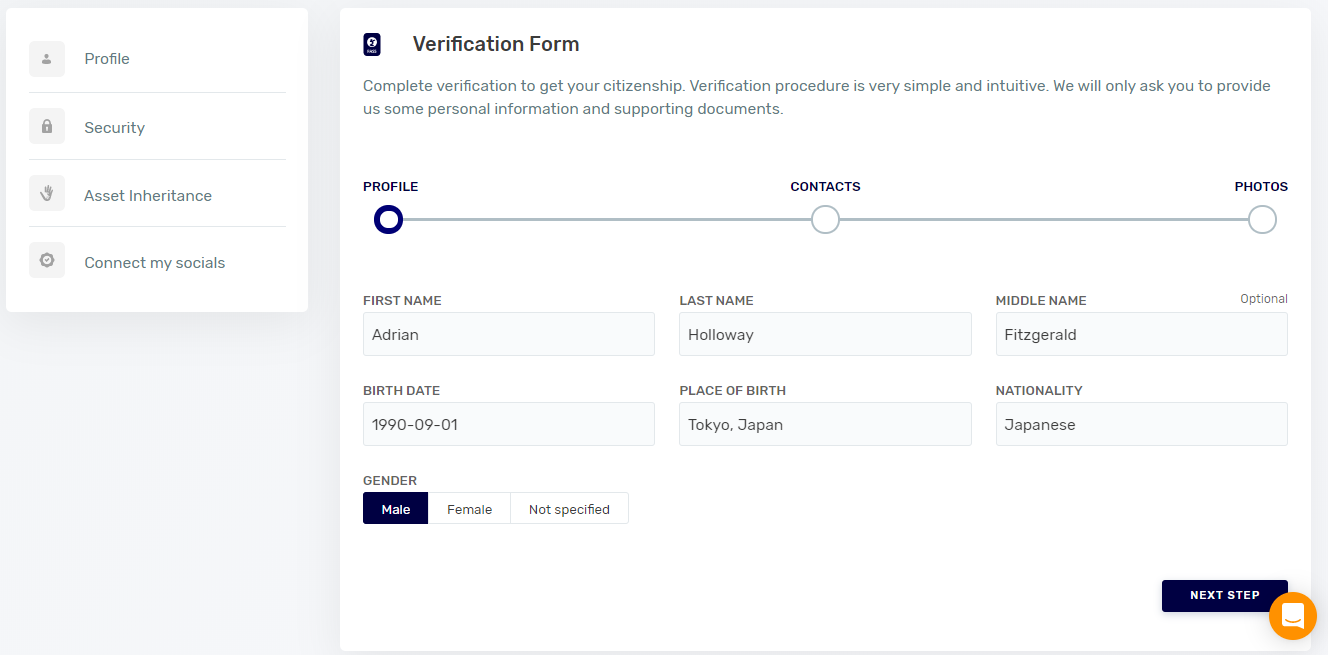Viewport: 1328px width, 655px height.
Task: Click the Middle Name field containing Fitzgerald
Action: pyautogui.click(x=1141, y=334)
